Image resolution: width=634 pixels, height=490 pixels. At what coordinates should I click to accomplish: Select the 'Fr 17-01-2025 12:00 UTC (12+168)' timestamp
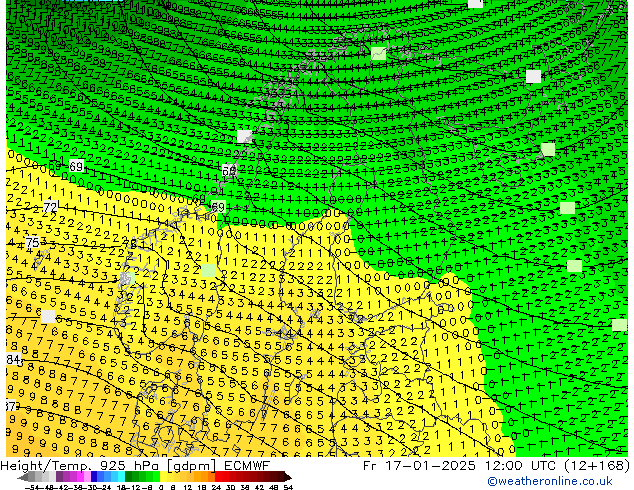pyautogui.click(x=497, y=466)
